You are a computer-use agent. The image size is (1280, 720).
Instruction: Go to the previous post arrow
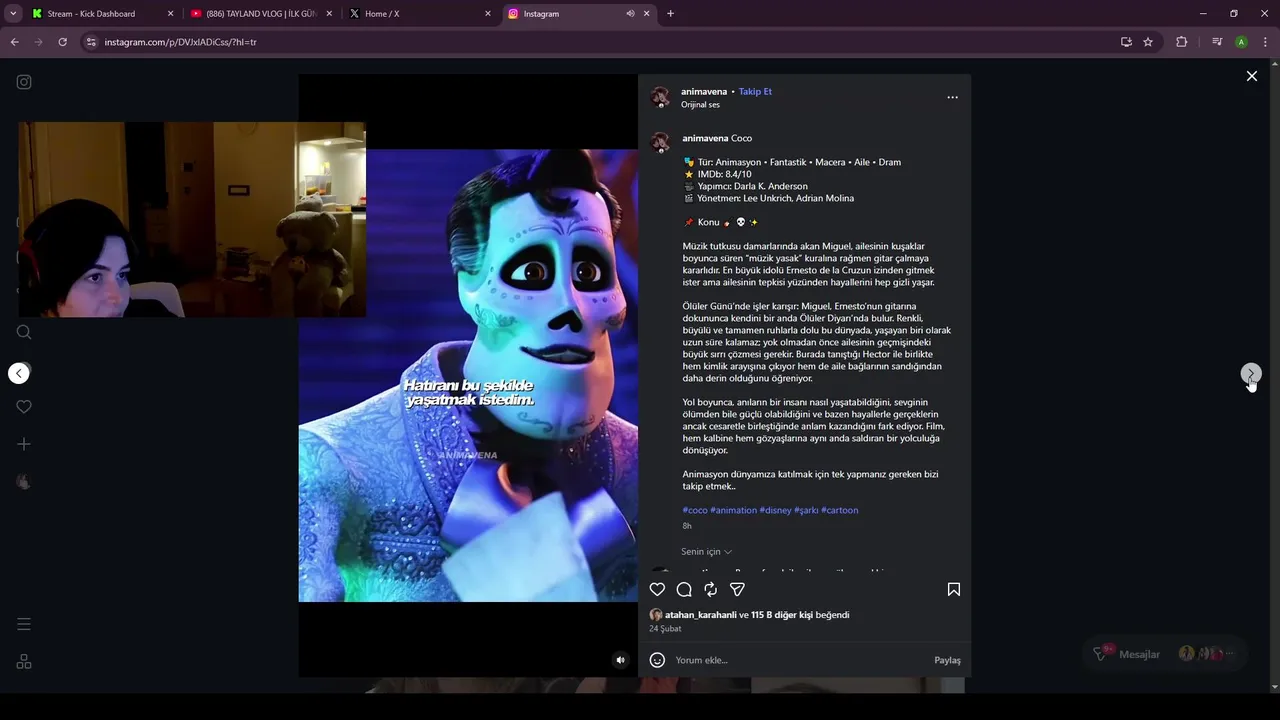[x=19, y=373]
